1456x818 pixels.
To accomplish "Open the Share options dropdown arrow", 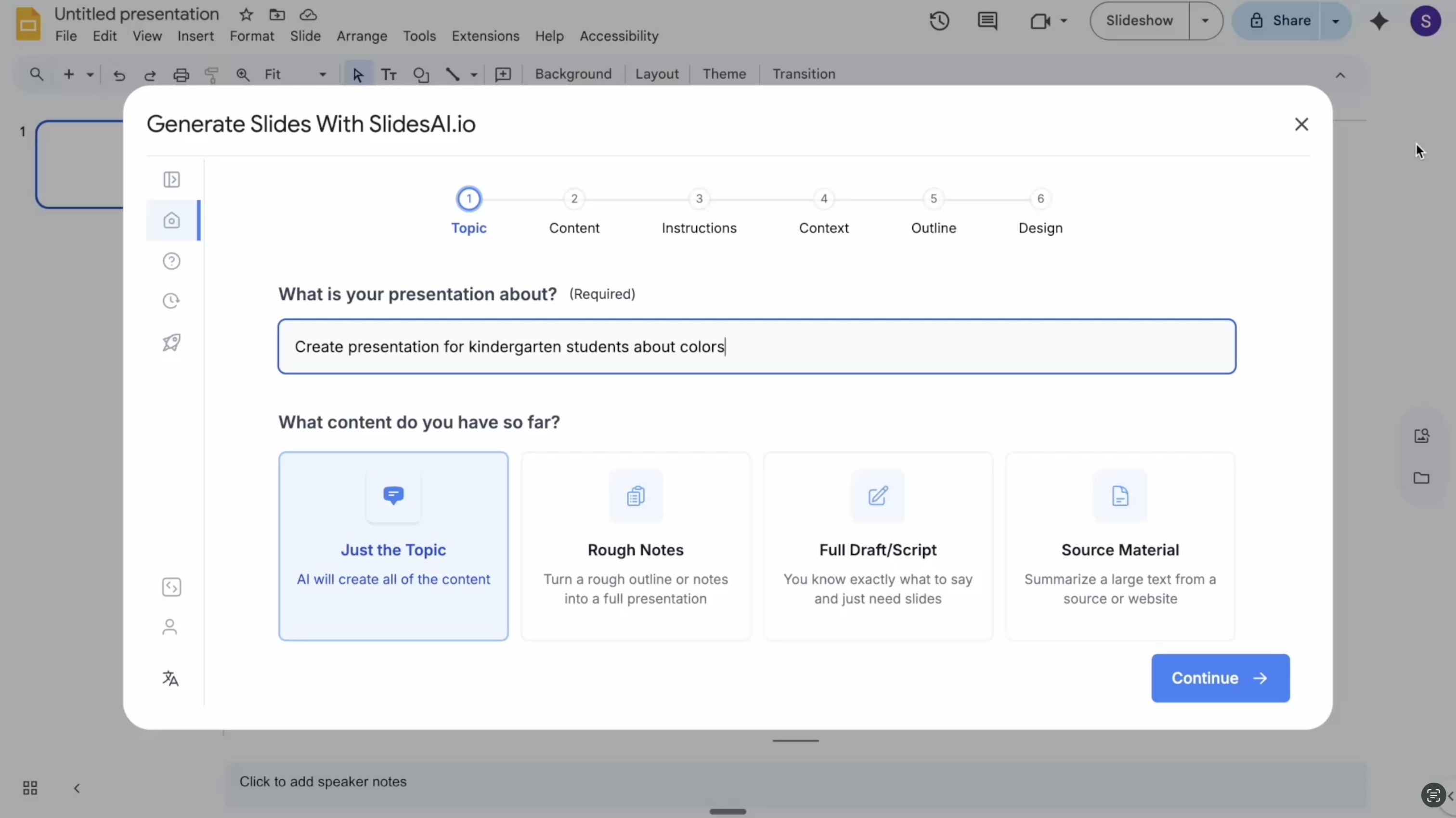I will [1336, 21].
